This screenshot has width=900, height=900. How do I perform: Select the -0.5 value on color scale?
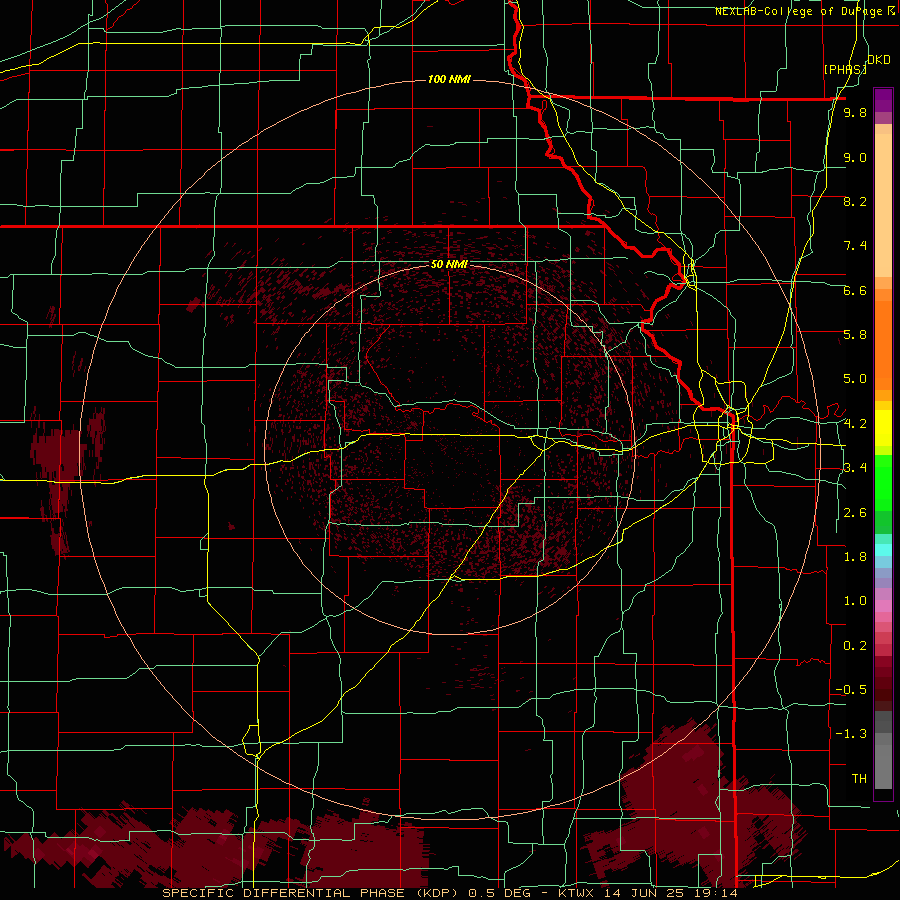tap(851, 690)
